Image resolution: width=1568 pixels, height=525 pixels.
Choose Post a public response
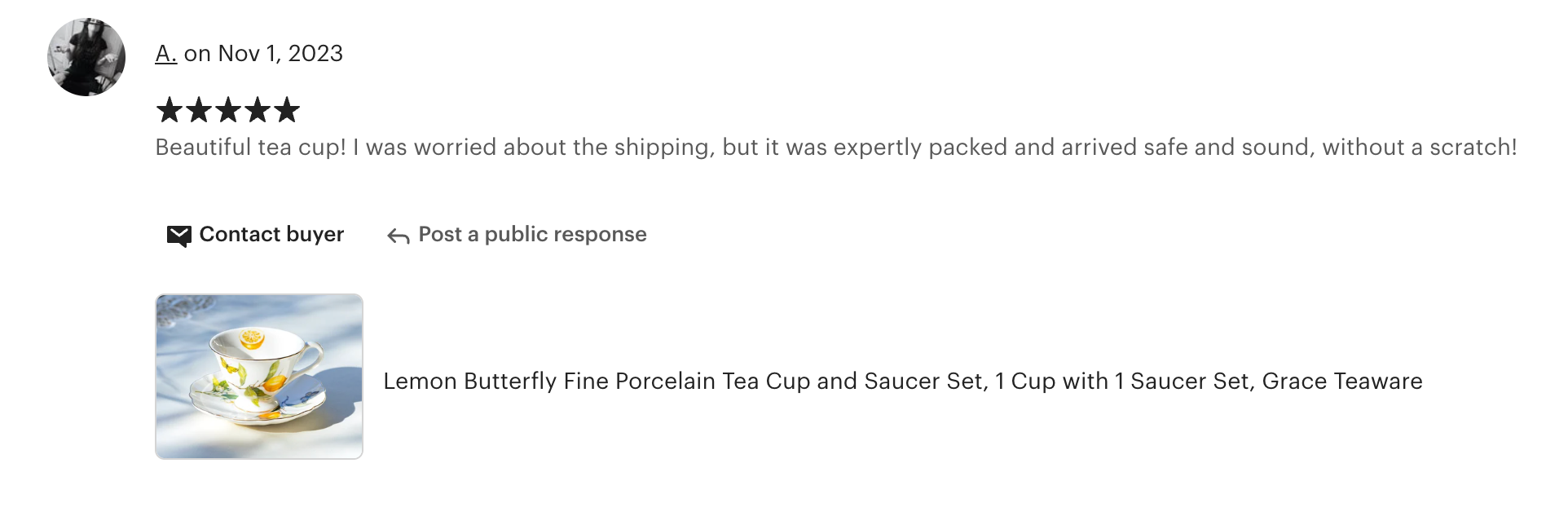[532, 235]
